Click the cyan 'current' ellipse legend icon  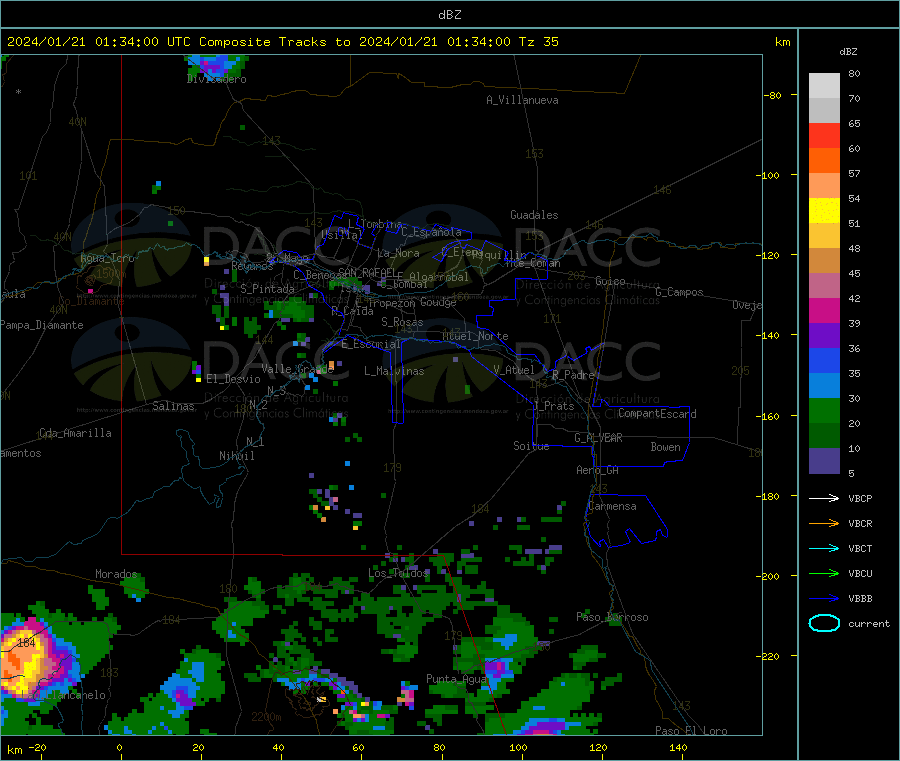tap(824, 623)
